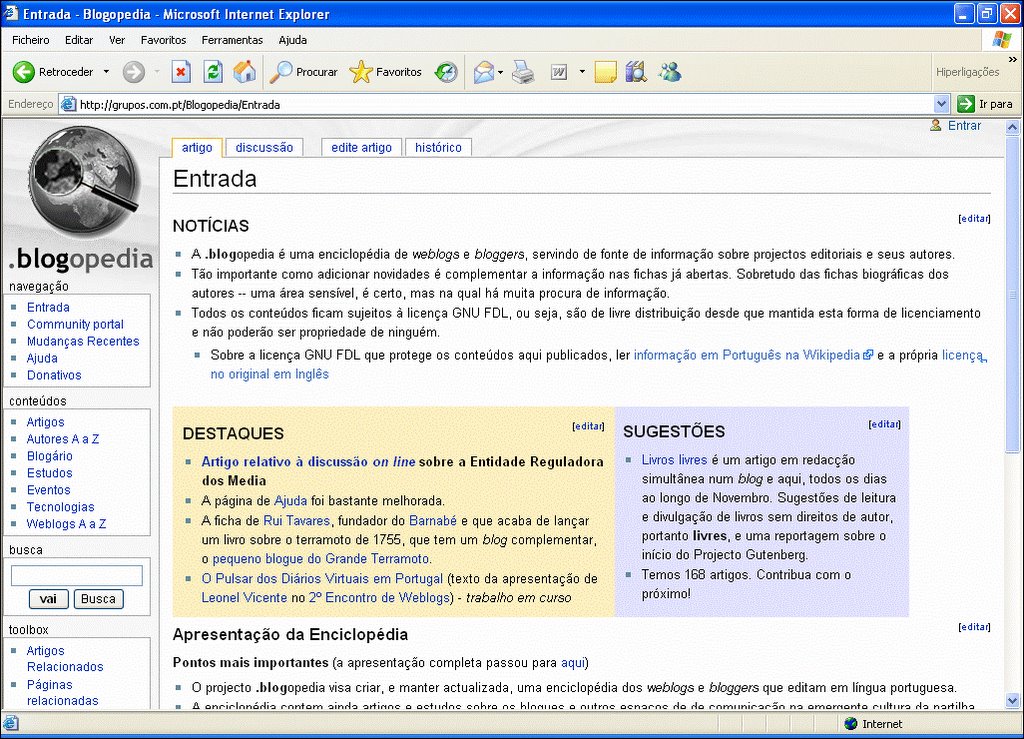Image resolution: width=1024 pixels, height=739 pixels.
Task: Click the grey Forward arrow button
Action: (x=134, y=72)
